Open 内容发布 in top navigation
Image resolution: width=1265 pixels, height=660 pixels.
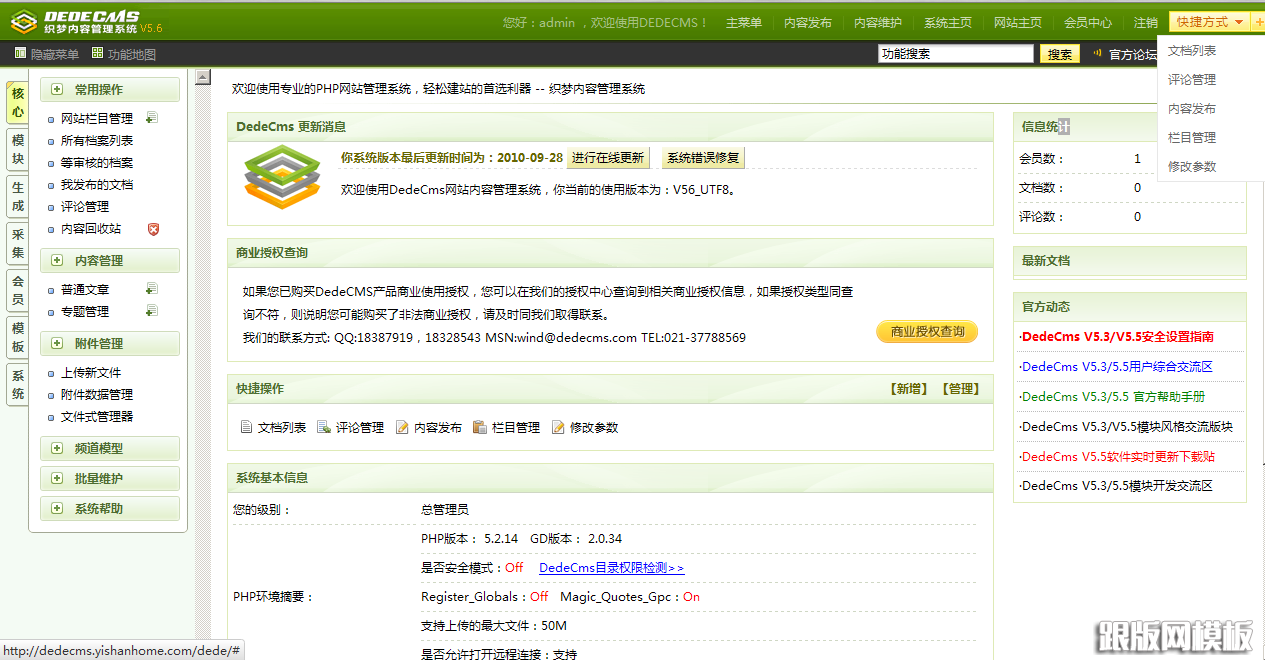[808, 23]
